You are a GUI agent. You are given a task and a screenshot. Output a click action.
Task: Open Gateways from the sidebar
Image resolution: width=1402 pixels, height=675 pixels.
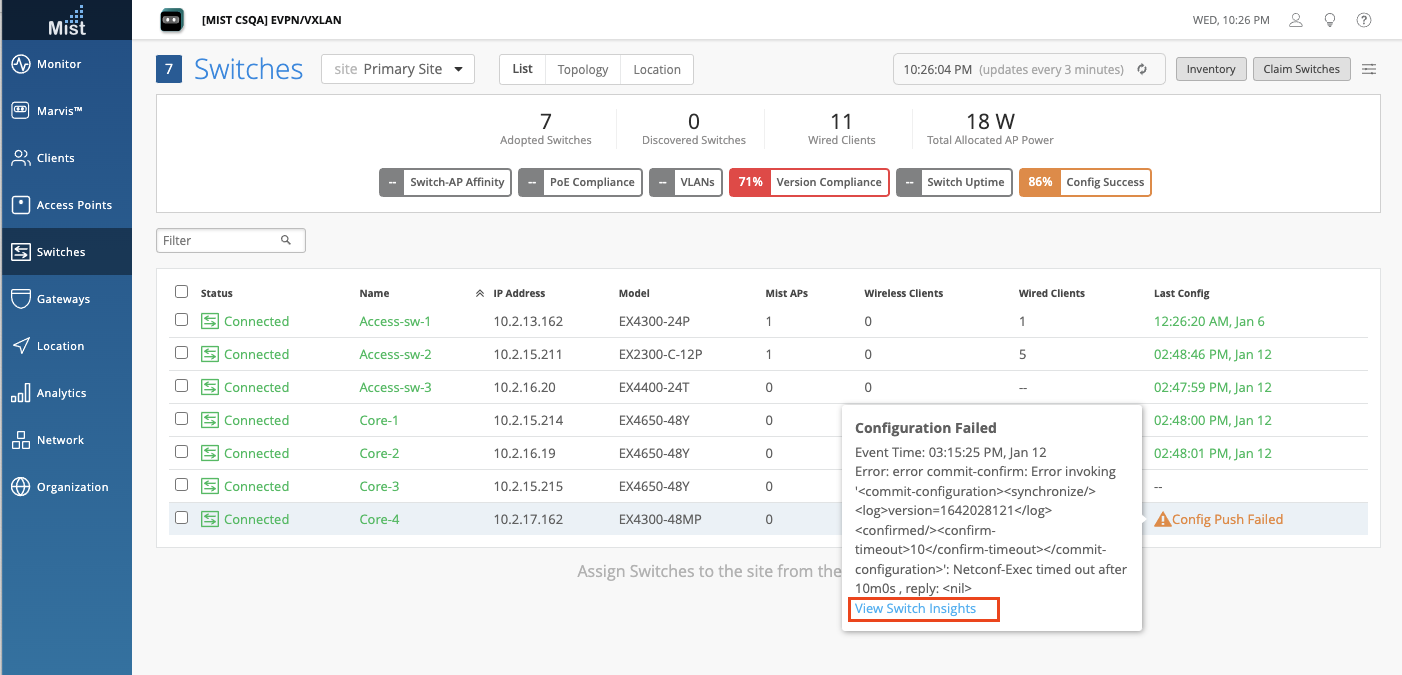coord(21,299)
